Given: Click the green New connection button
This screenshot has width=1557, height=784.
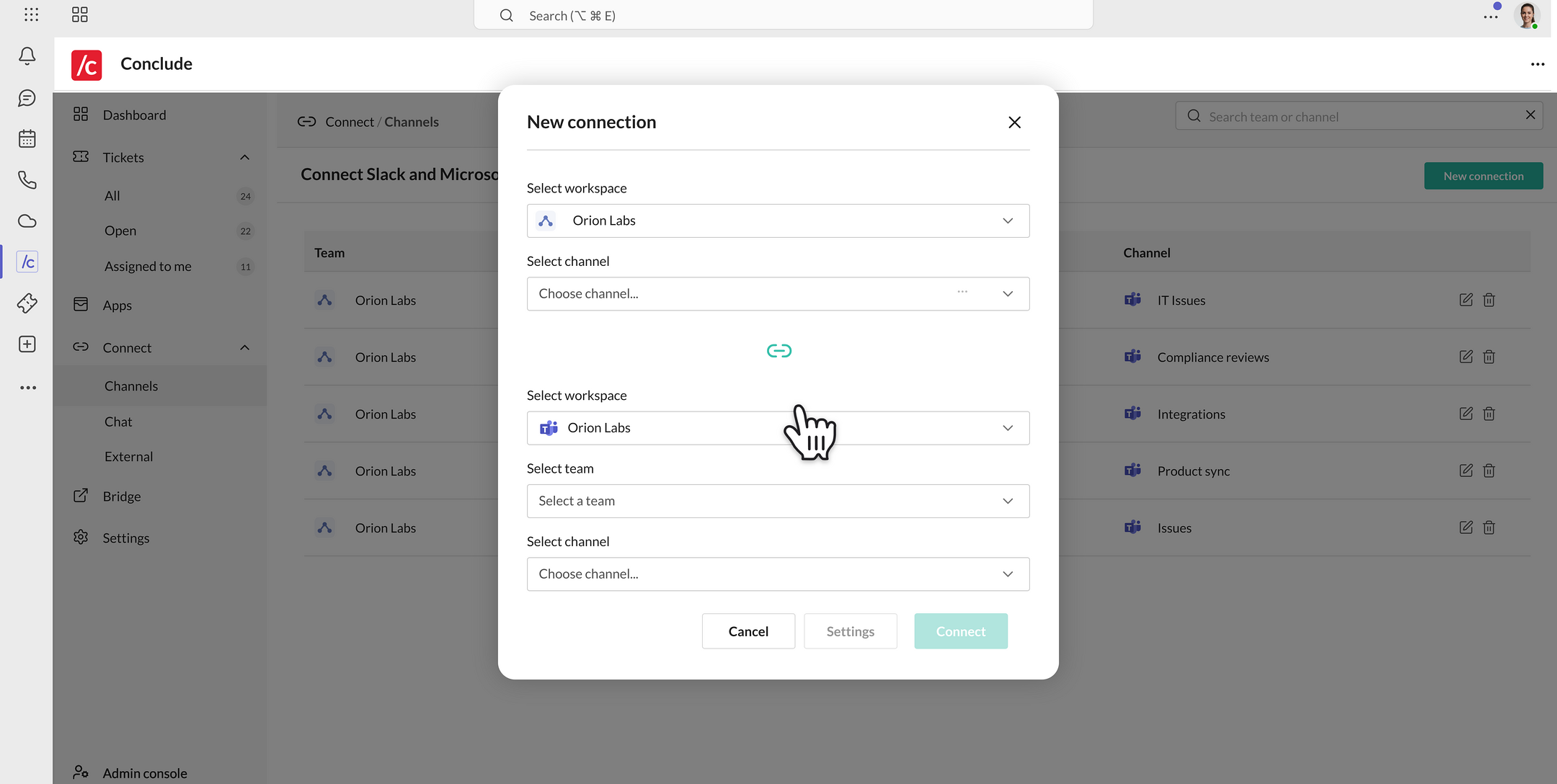Looking at the screenshot, I should [1483, 176].
